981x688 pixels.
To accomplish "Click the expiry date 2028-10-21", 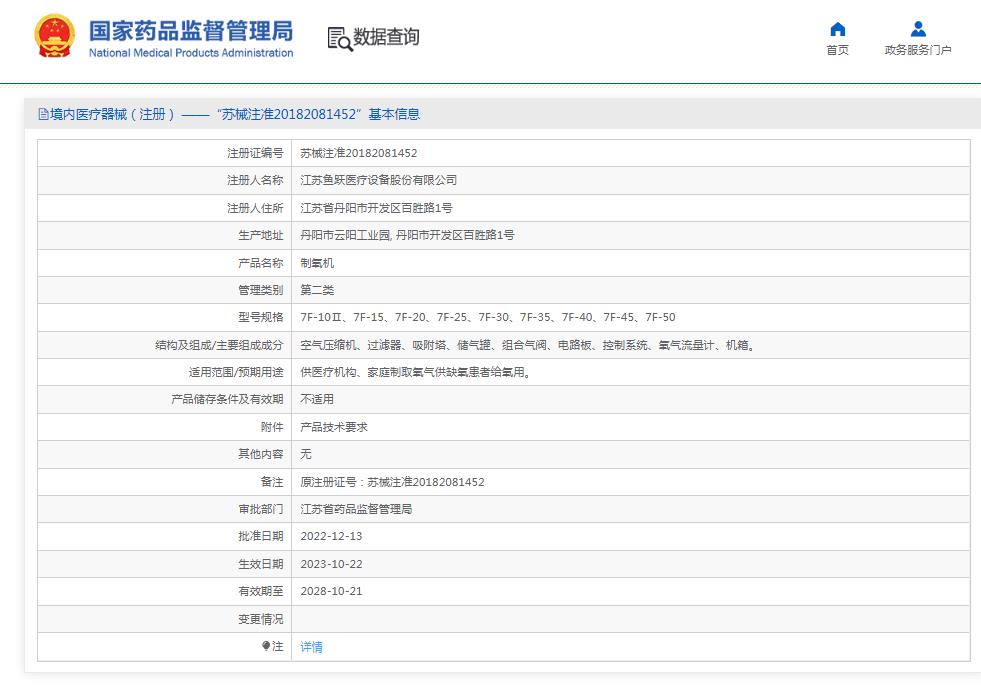I will pos(331,591).
